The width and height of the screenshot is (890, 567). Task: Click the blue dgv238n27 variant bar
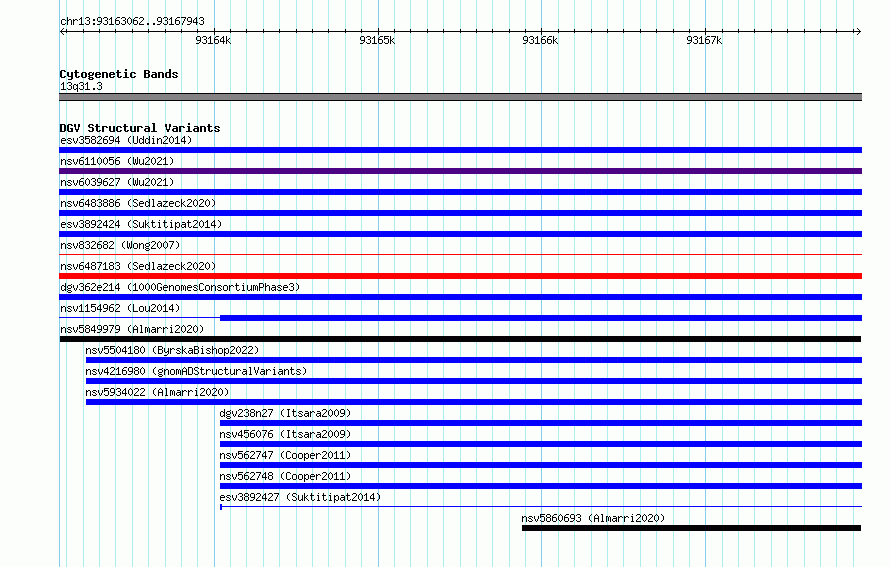[x=541, y=423]
